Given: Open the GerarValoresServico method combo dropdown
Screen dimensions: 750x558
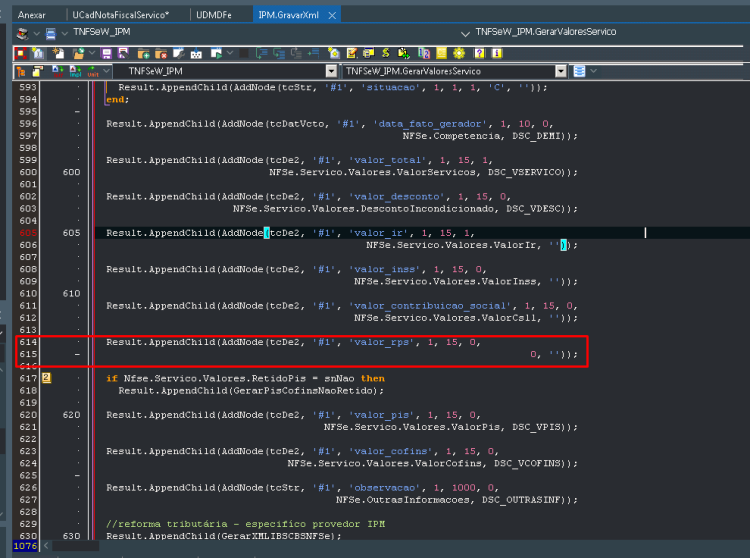Looking at the screenshot, I should click(561, 71).
